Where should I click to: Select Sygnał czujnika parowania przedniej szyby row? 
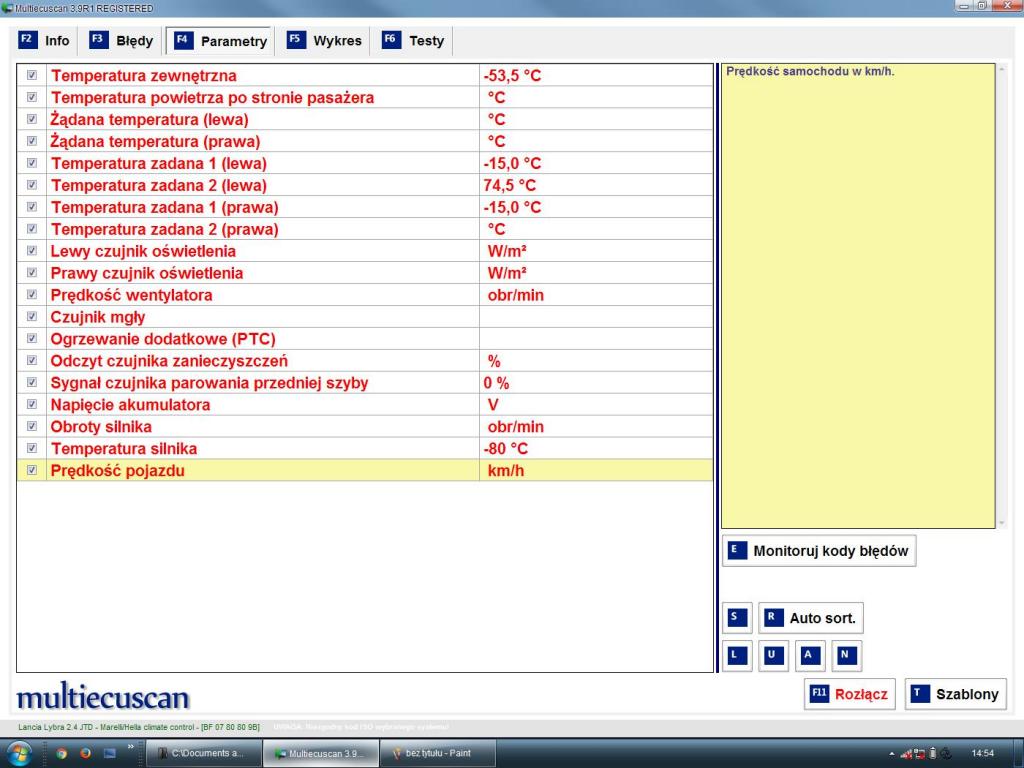[364, 383]
